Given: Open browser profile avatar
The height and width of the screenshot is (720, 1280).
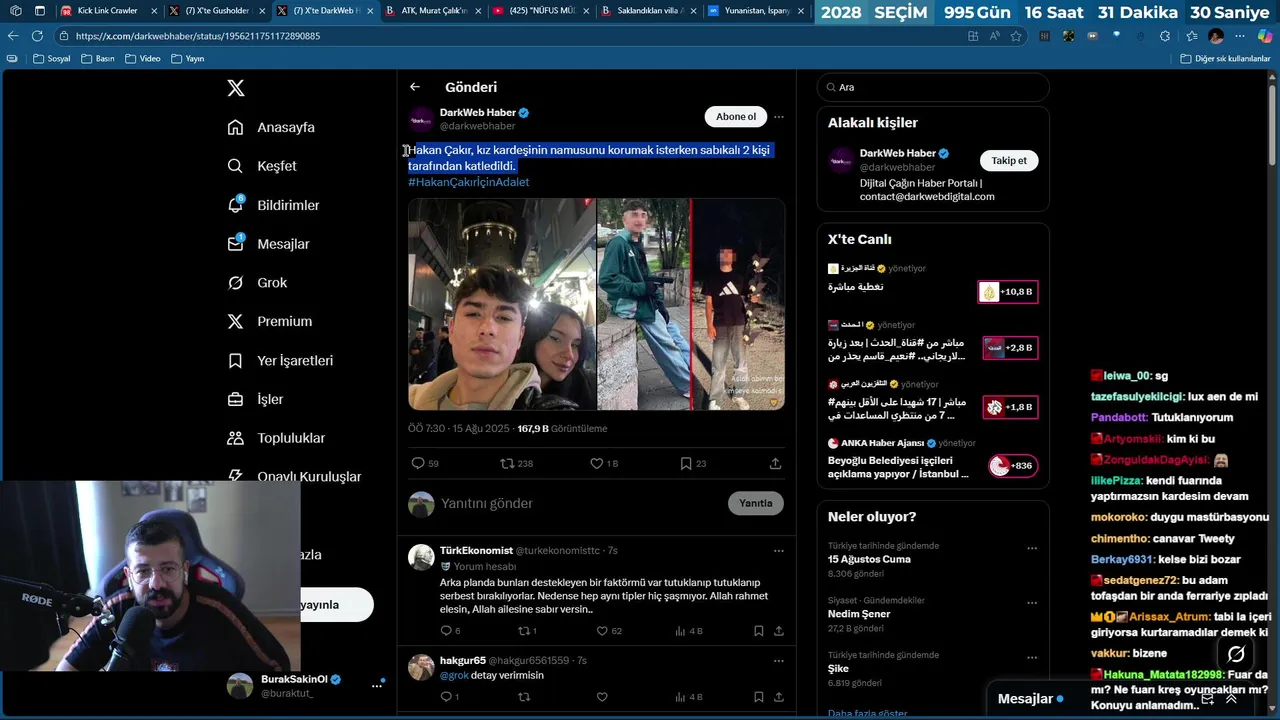Looking at the screenshot, I should pos(1216,36).
